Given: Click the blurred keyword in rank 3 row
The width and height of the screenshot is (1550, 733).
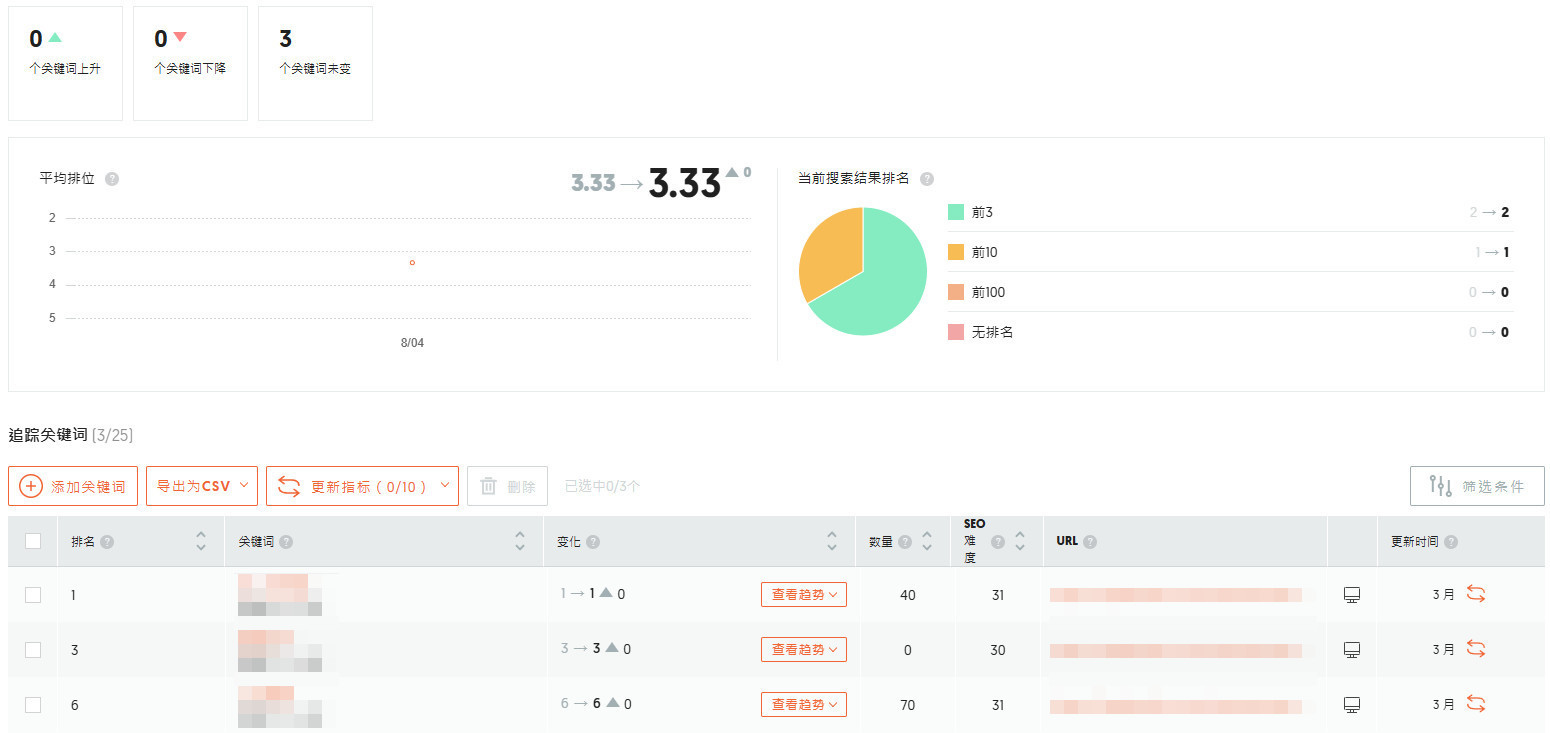Looking at the screenshot, I should pos(280,650).
